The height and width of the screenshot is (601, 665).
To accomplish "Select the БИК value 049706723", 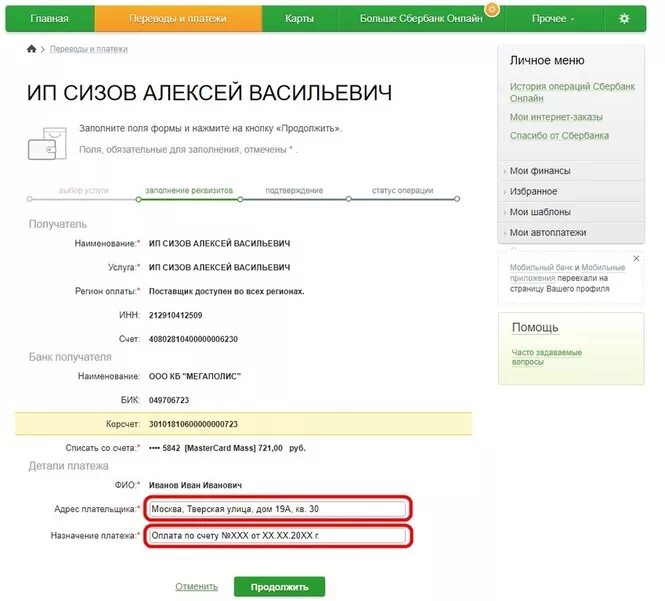I will tap(169, 400).
